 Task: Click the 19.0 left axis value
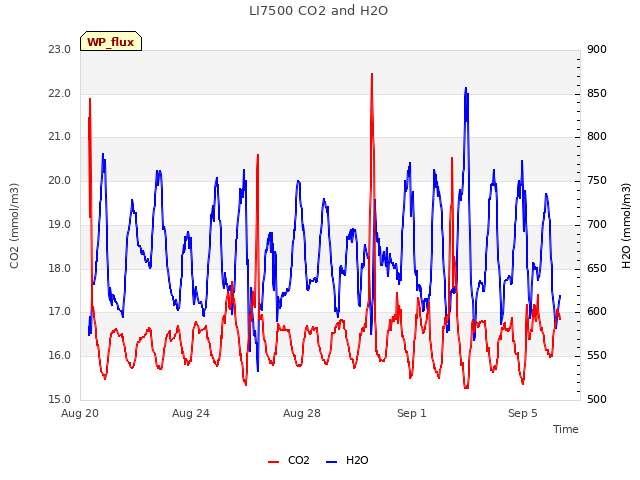60,224
